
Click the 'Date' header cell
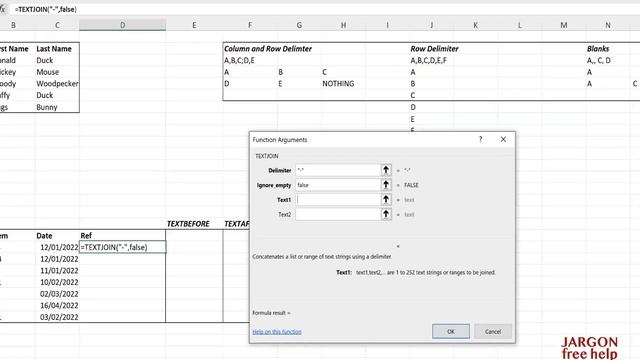tap(57, 236)
